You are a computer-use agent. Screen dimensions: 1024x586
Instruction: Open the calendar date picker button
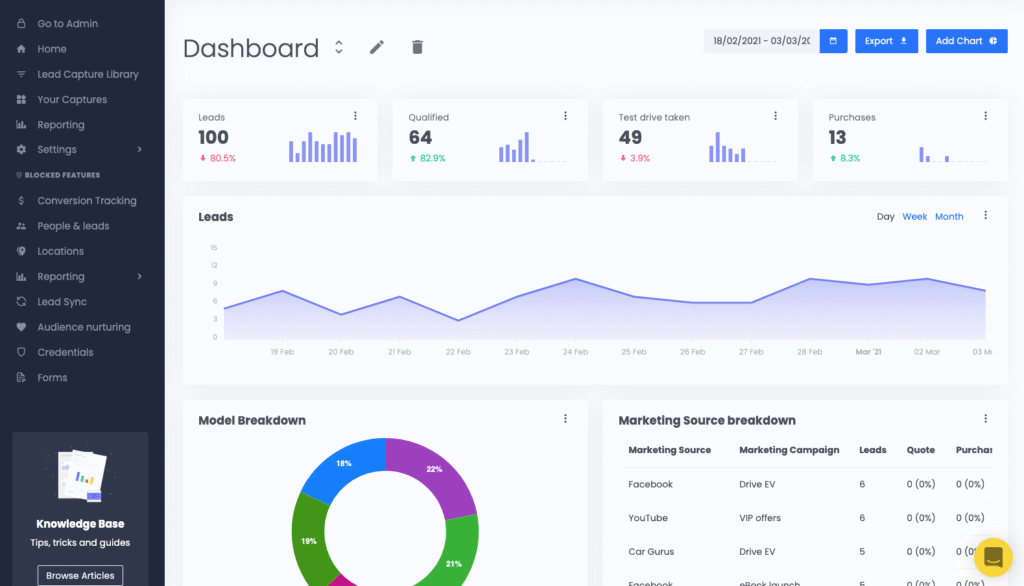[x=833, y=41]
